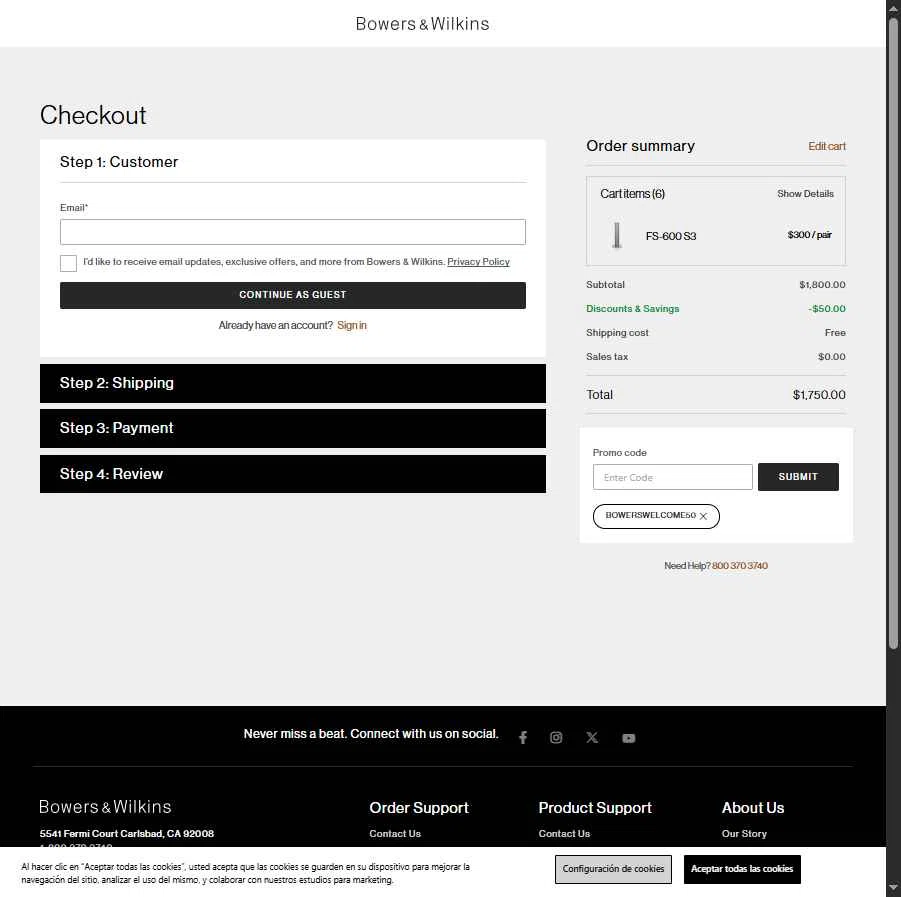
Task: Click the Shipping cost Free value
Action: pos(835,333)
